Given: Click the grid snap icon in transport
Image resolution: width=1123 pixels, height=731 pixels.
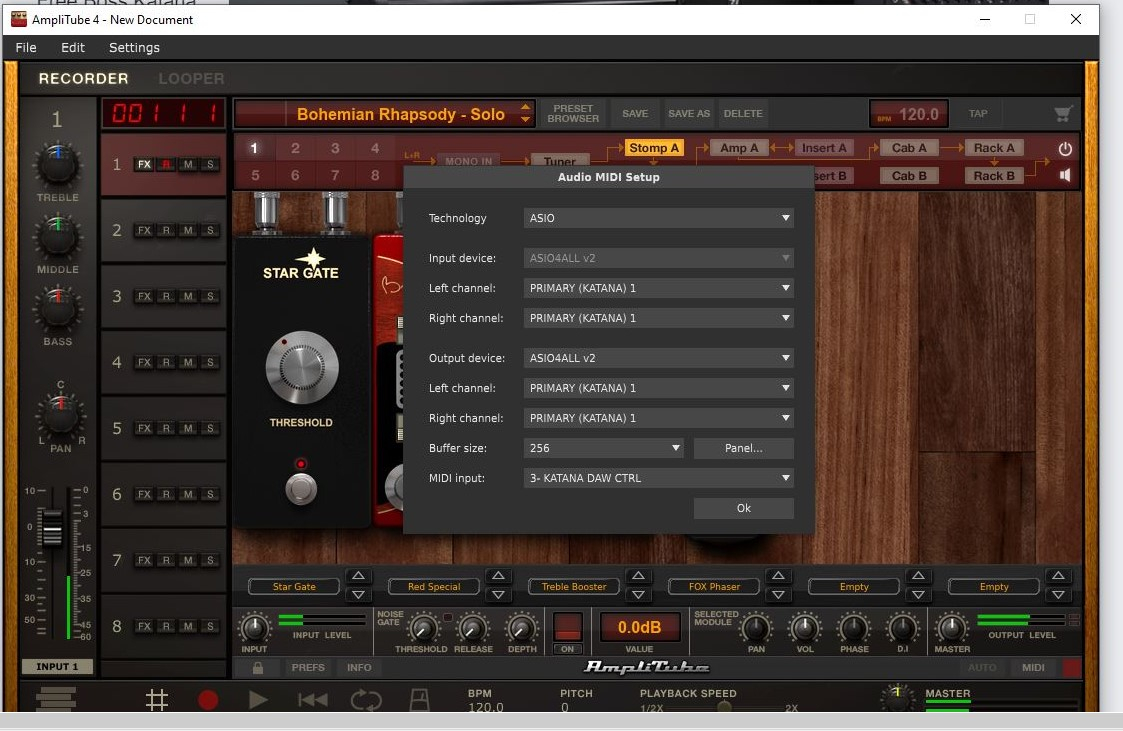Looking at the screenshot, I should tap(157, 699).
